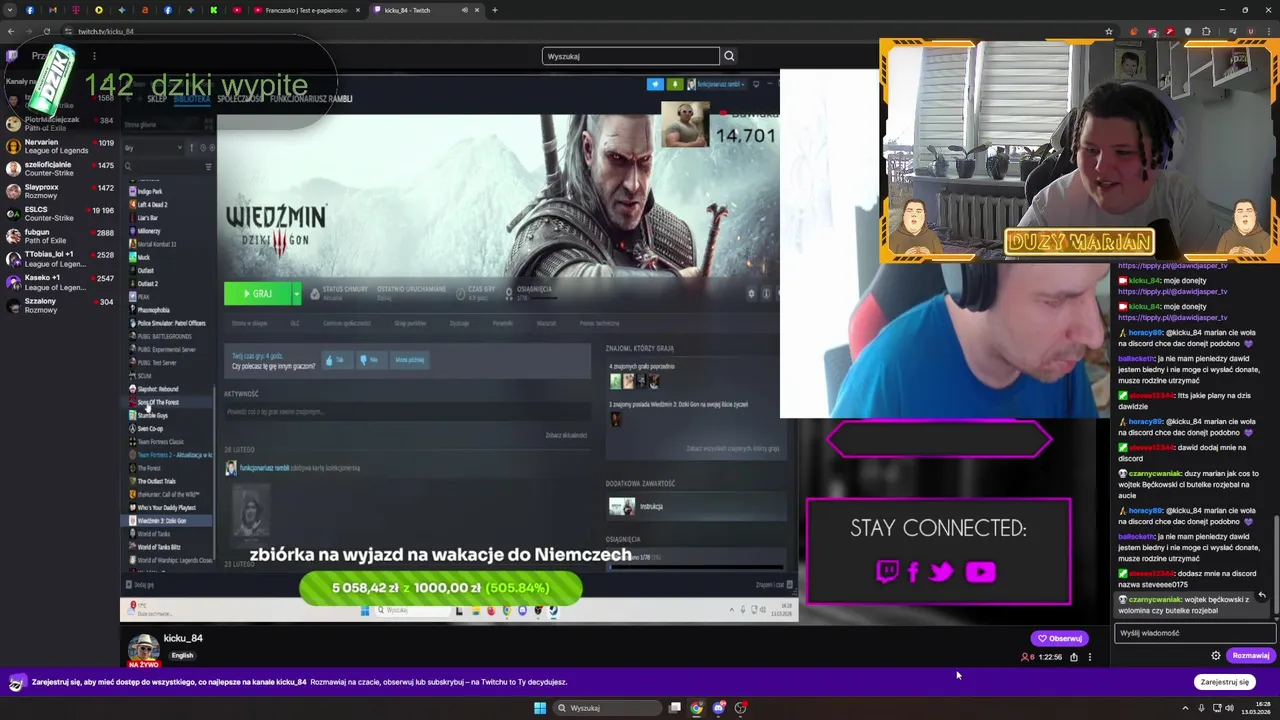
Task: Reply to czarnycwaniak's chat message
Action: pos(1262,595)
